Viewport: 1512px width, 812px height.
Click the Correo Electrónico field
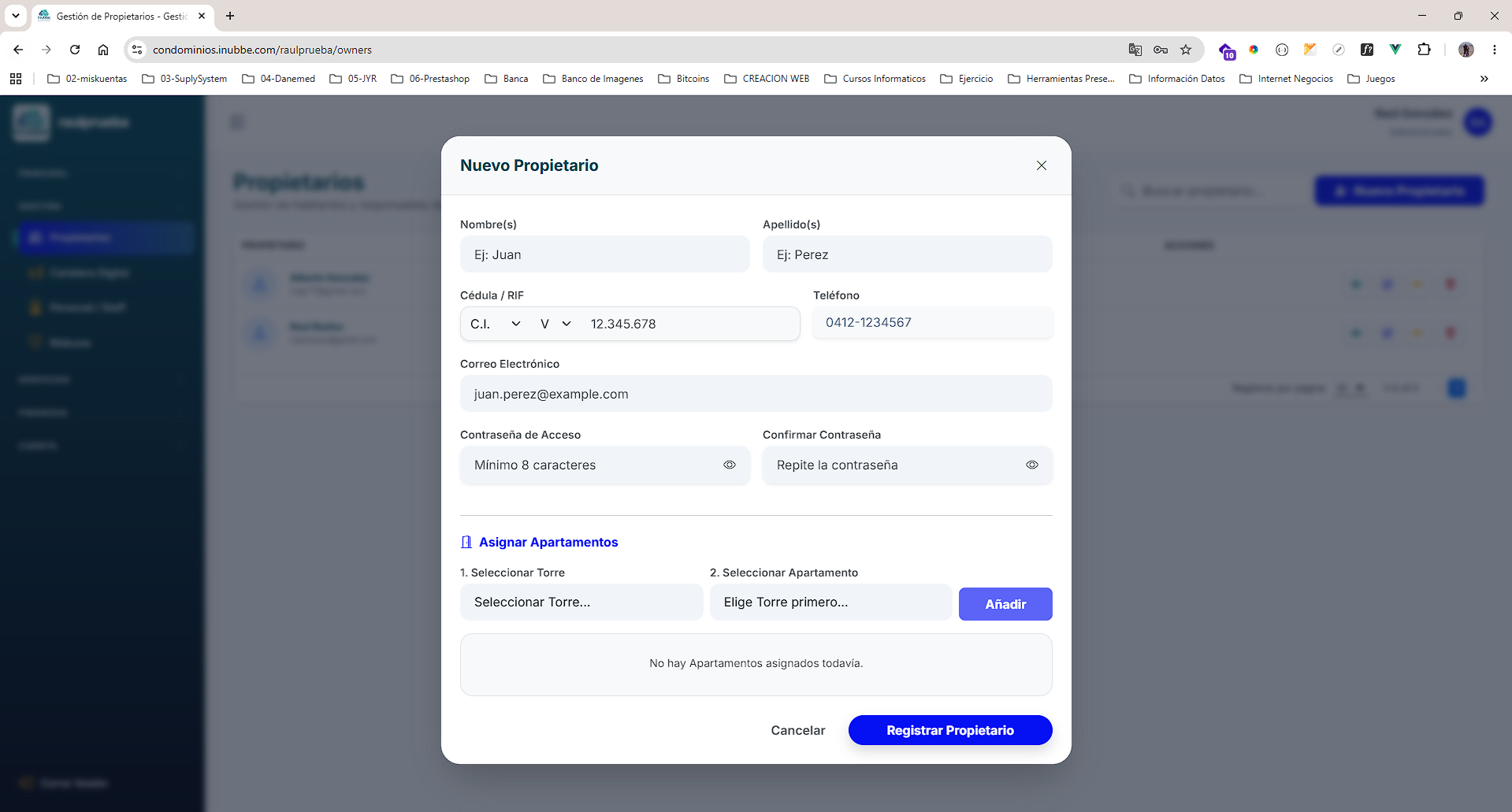pyautogui.click(x=756, y=394)
